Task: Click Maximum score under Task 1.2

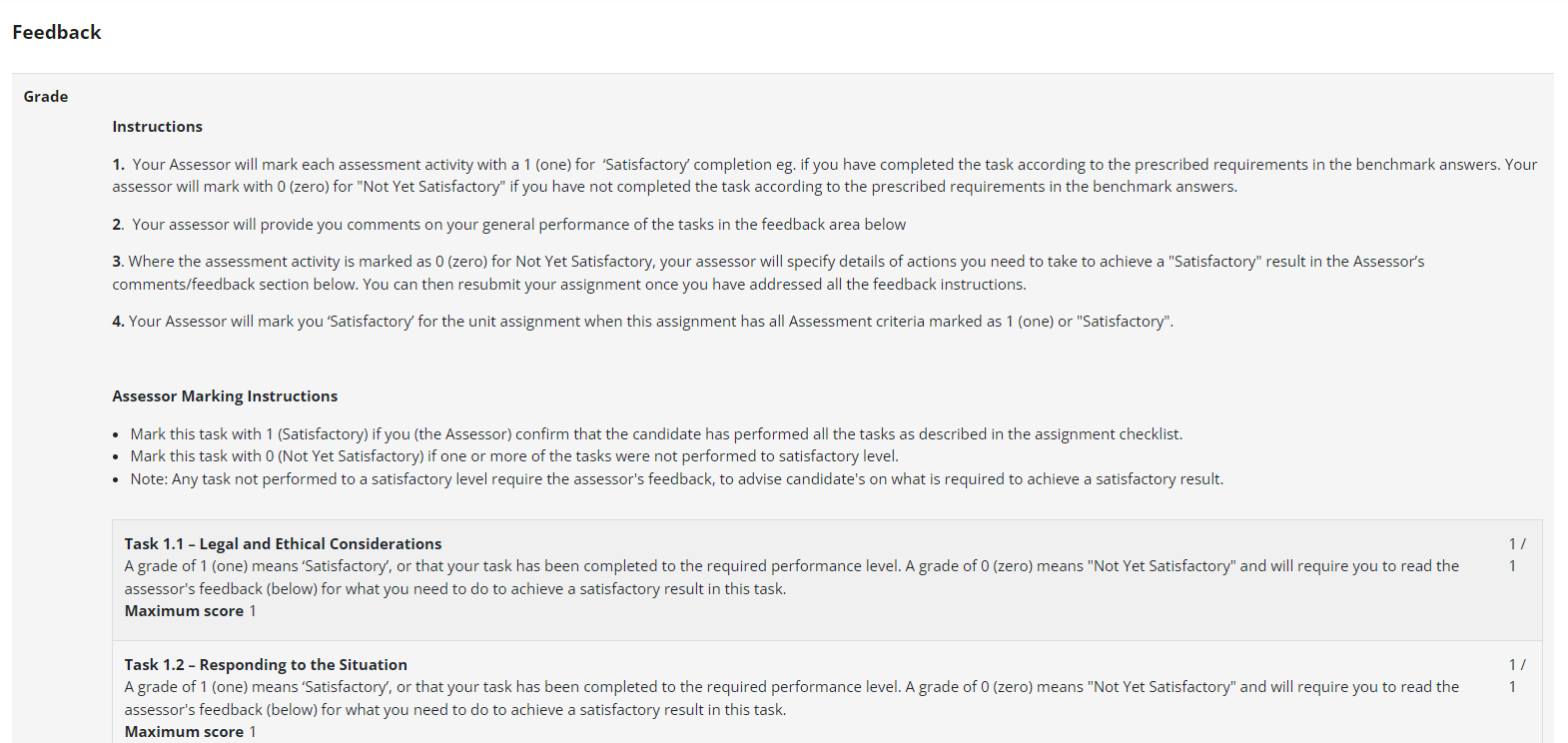Action: click(x=190, y=732)
